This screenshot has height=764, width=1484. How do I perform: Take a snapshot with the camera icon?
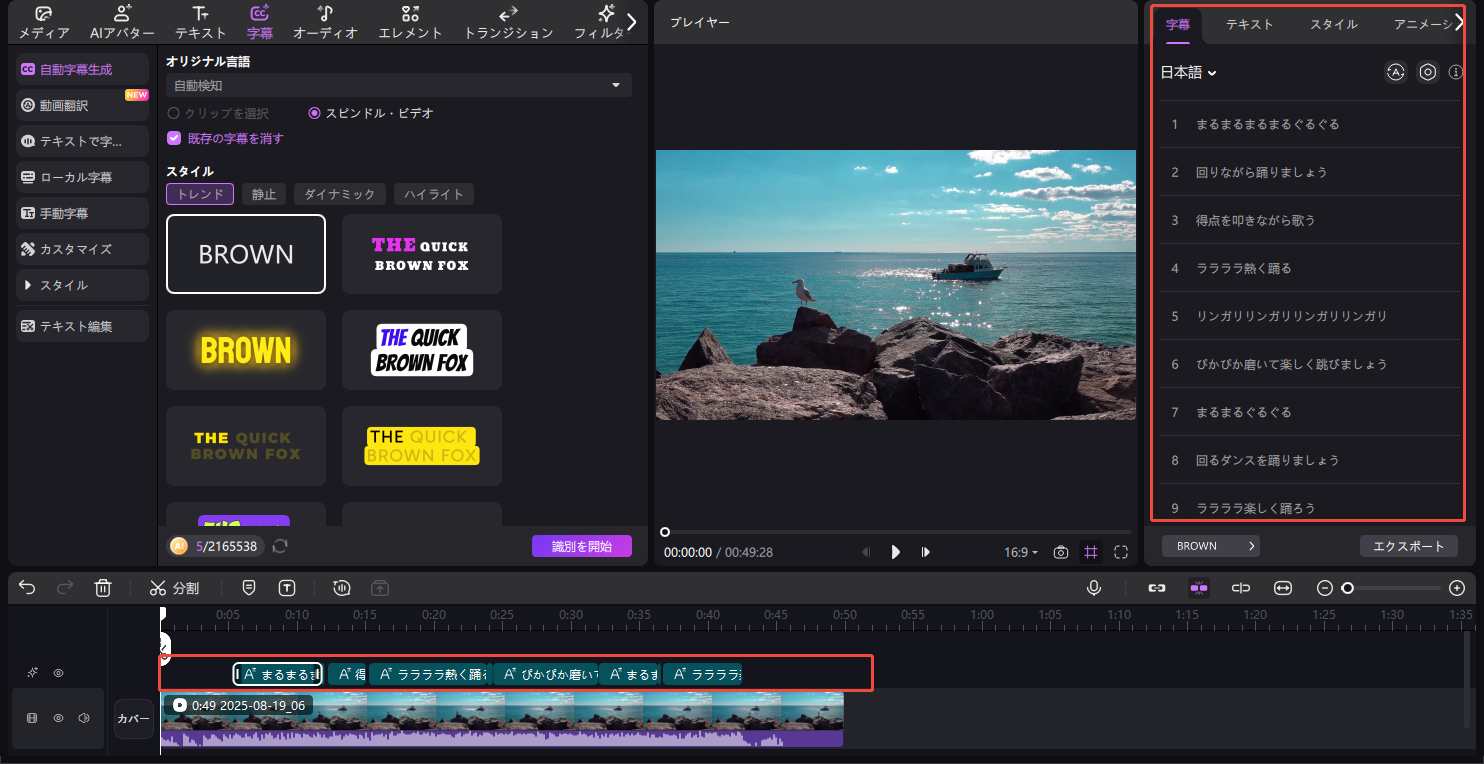[1061, 552]
